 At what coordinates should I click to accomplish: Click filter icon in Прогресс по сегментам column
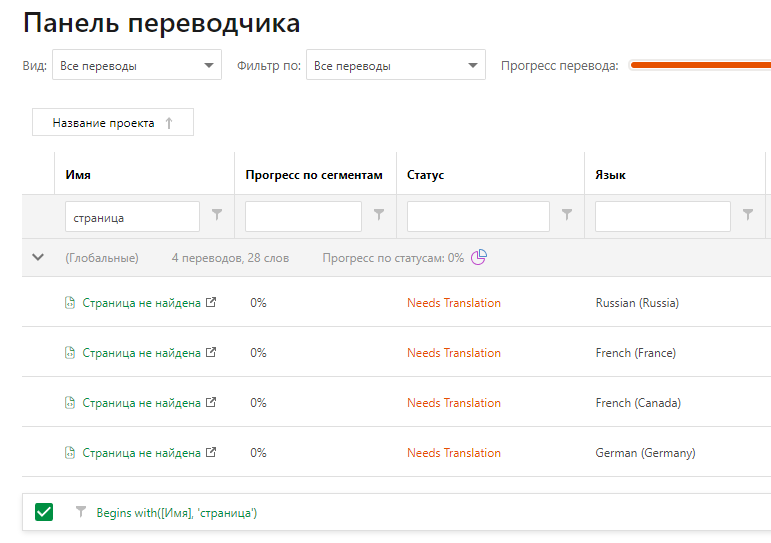(379, 215)
